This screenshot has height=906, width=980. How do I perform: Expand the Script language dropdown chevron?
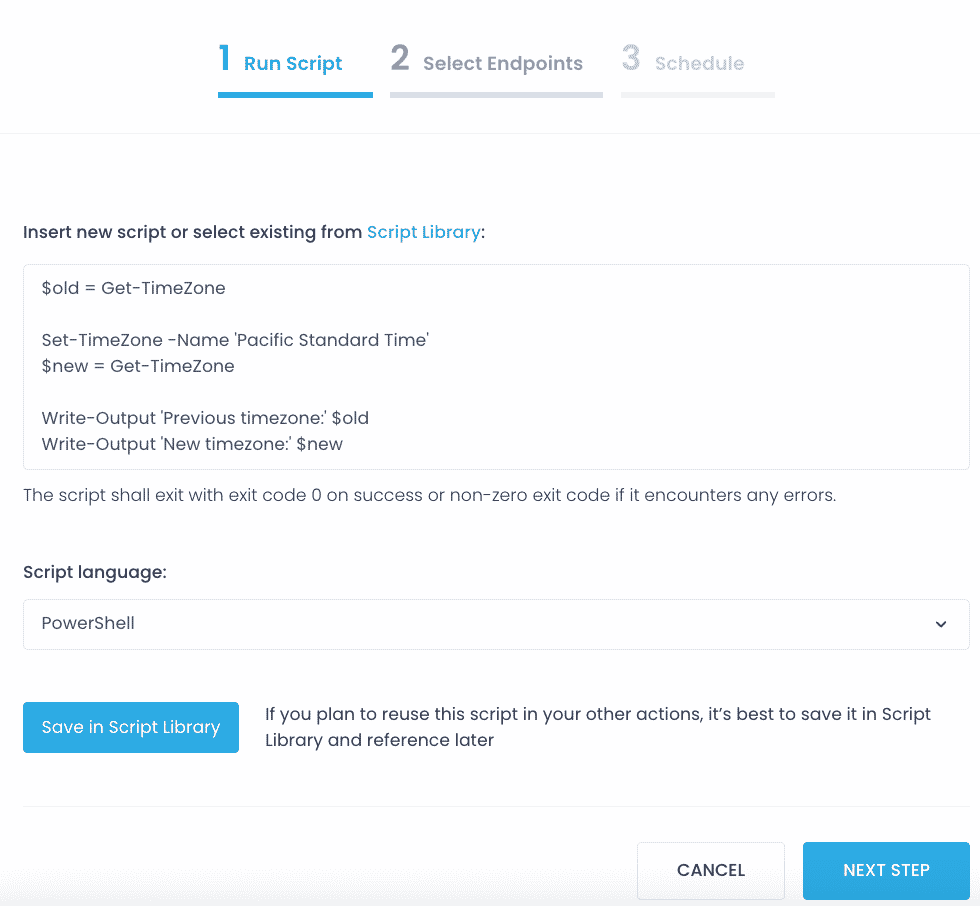[941, 624]
